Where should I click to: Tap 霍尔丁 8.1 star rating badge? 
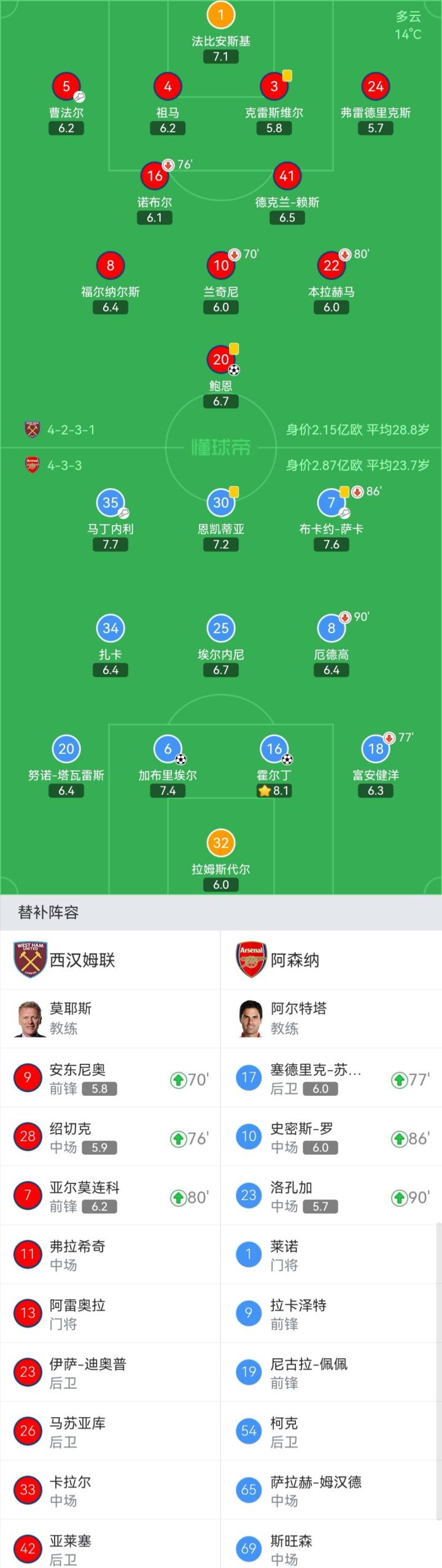(x=274, y=791)
